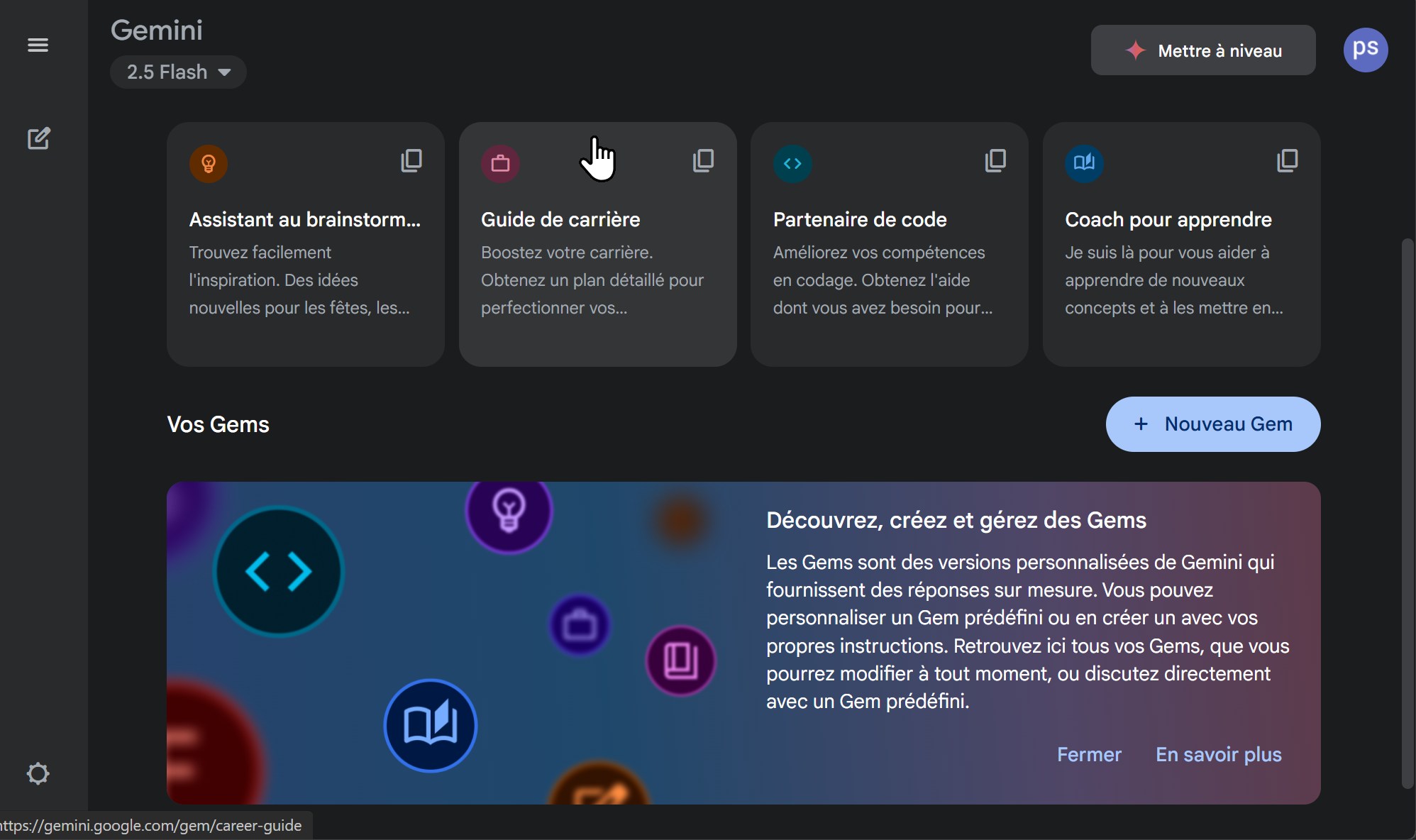Copy the Coach pour apprendre Gem

point(1288,161)
